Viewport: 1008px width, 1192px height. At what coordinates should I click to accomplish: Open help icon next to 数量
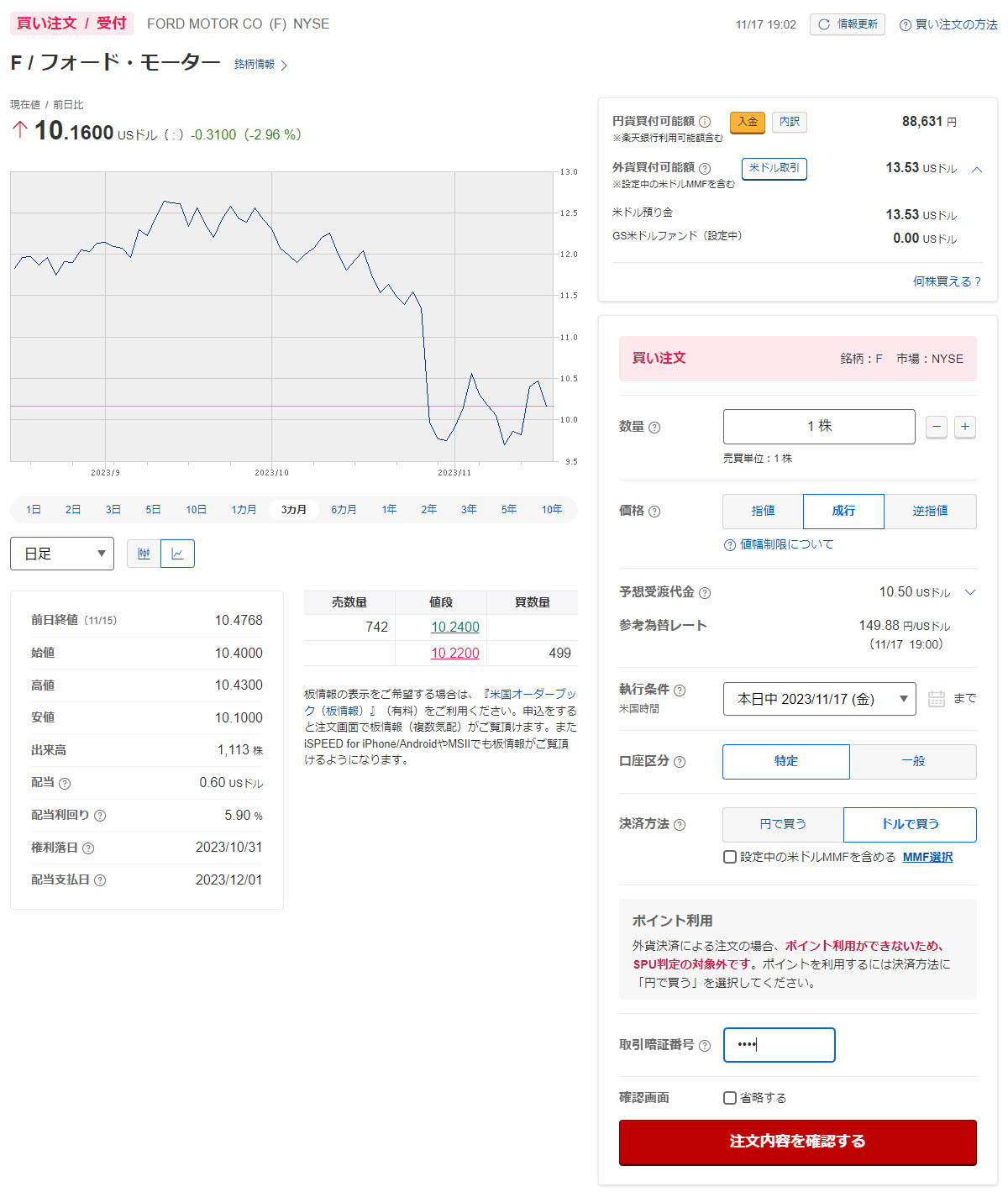point(654,428)
